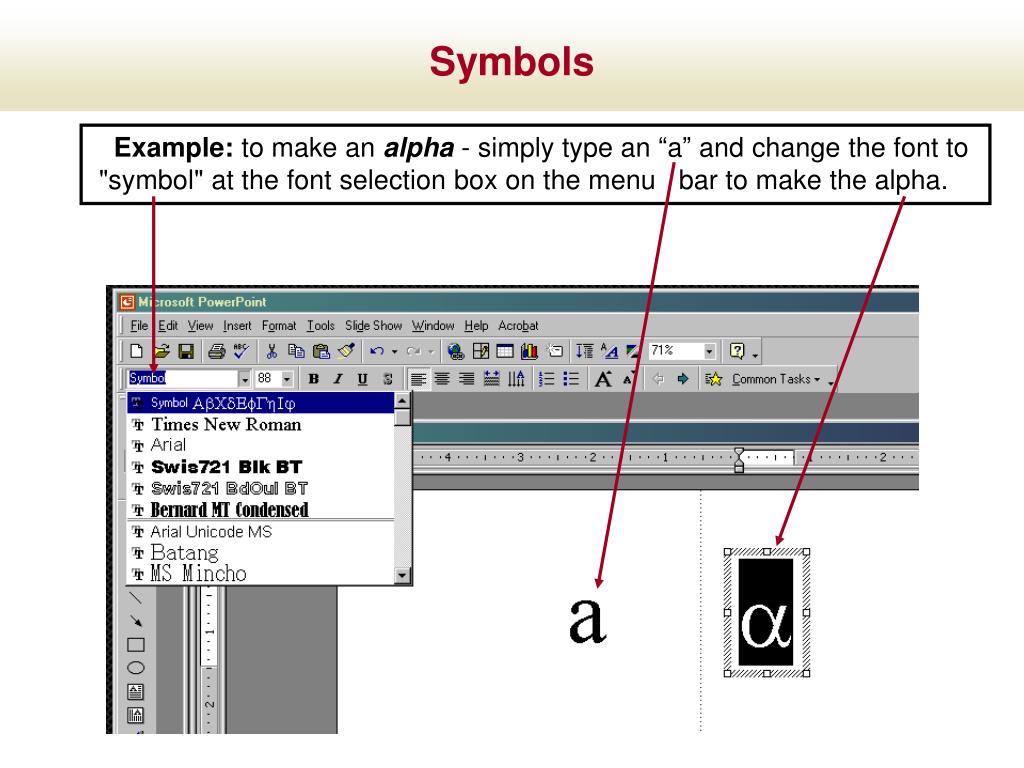Viewport: 1024px width, 768px height.
Task: Open the font size 88 dropdown arrow
Action: (287, 379)
